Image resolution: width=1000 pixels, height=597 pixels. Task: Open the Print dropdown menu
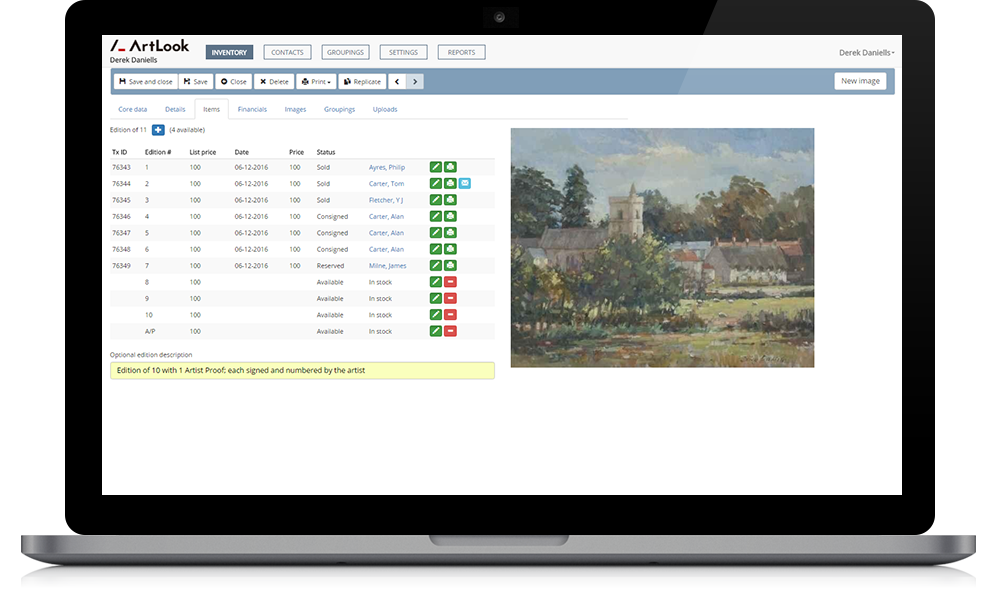point(316,82)
